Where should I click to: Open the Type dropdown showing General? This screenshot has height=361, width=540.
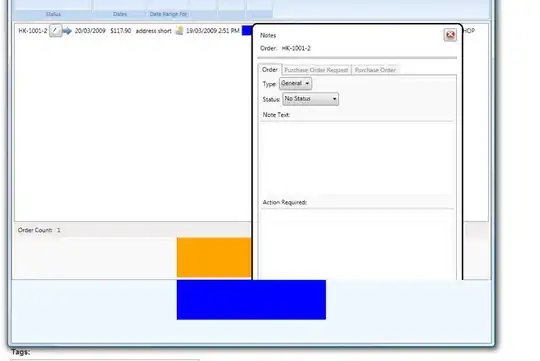pos(295,83)
